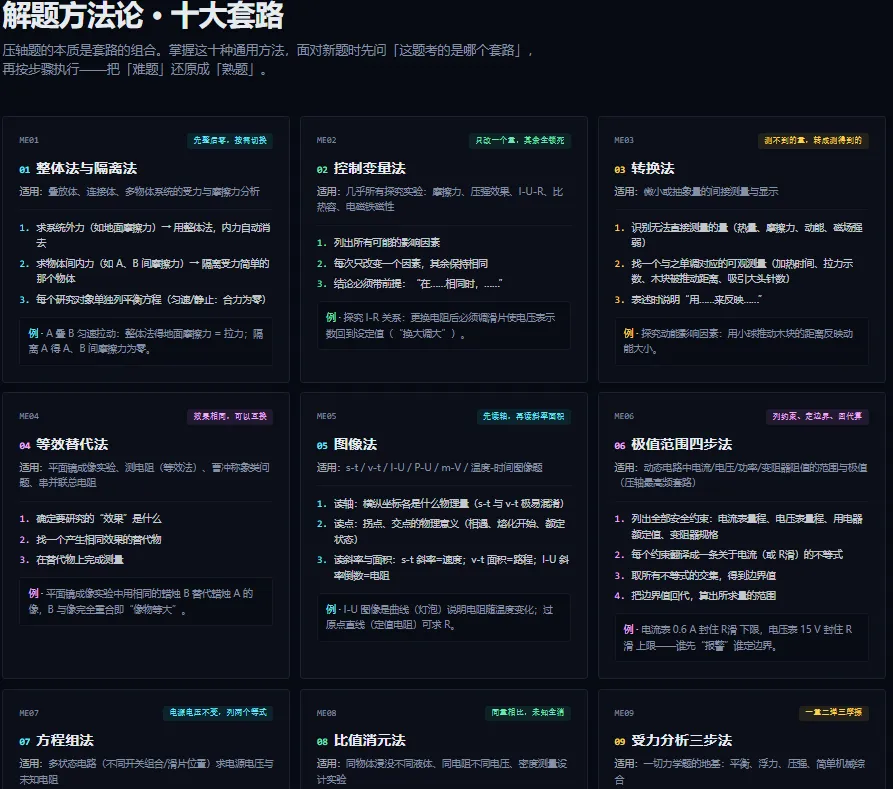Click the 适用 line 同物体浸没不同液体
The image size is (893, 789).
(442, 771)
